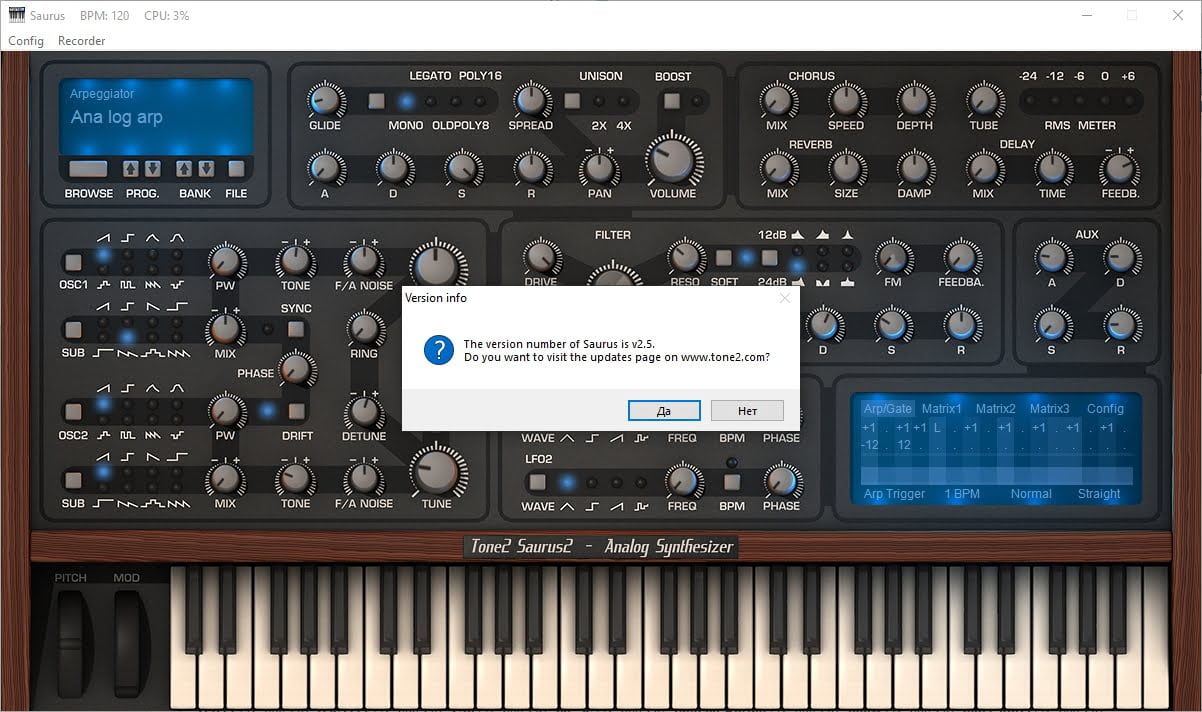Screen dimensions: 1202x712
Task: Click the PAN knob
Action: click(x=598, y=169)
